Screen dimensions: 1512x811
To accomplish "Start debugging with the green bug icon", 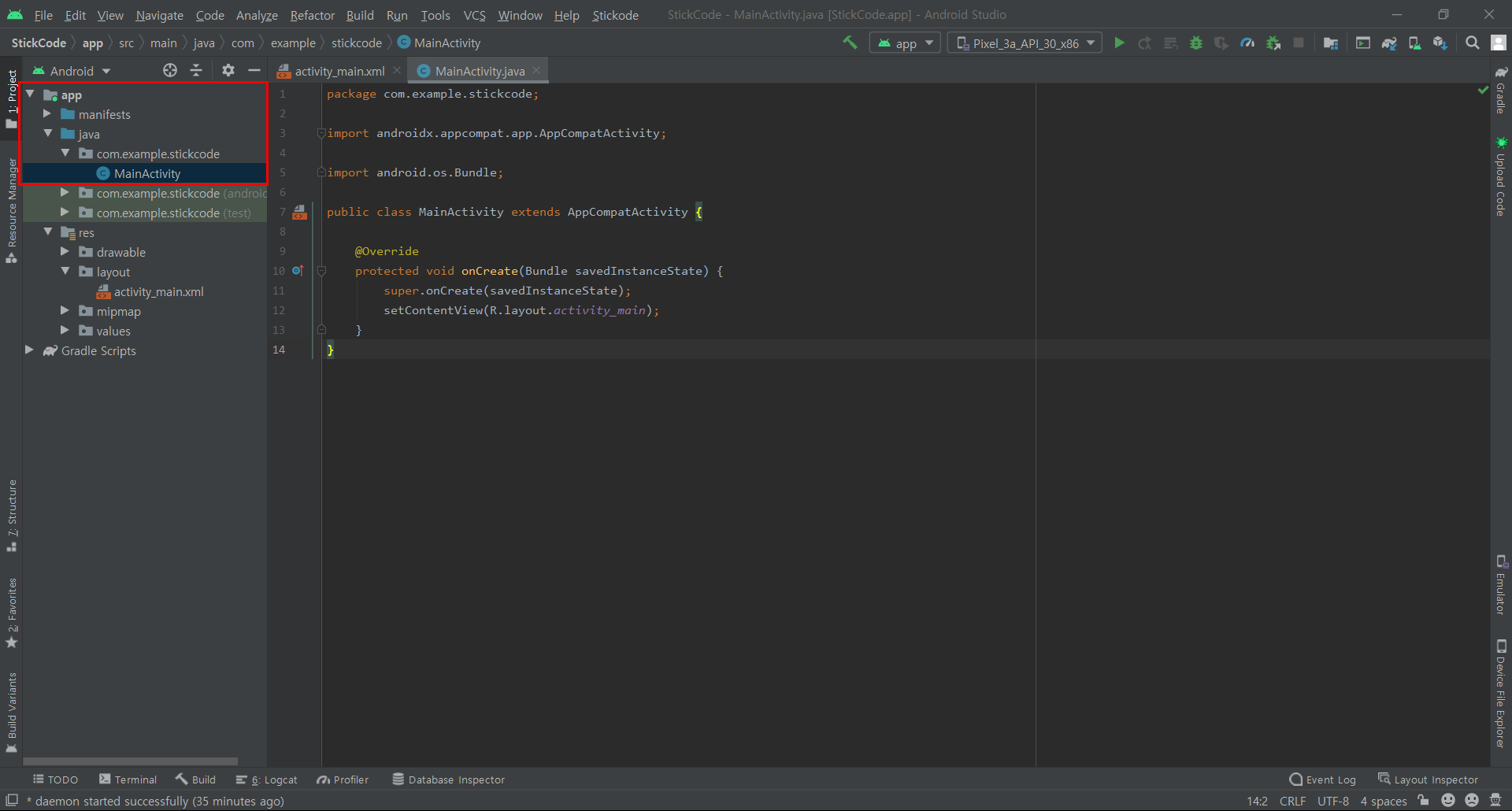I will 1196,43.
